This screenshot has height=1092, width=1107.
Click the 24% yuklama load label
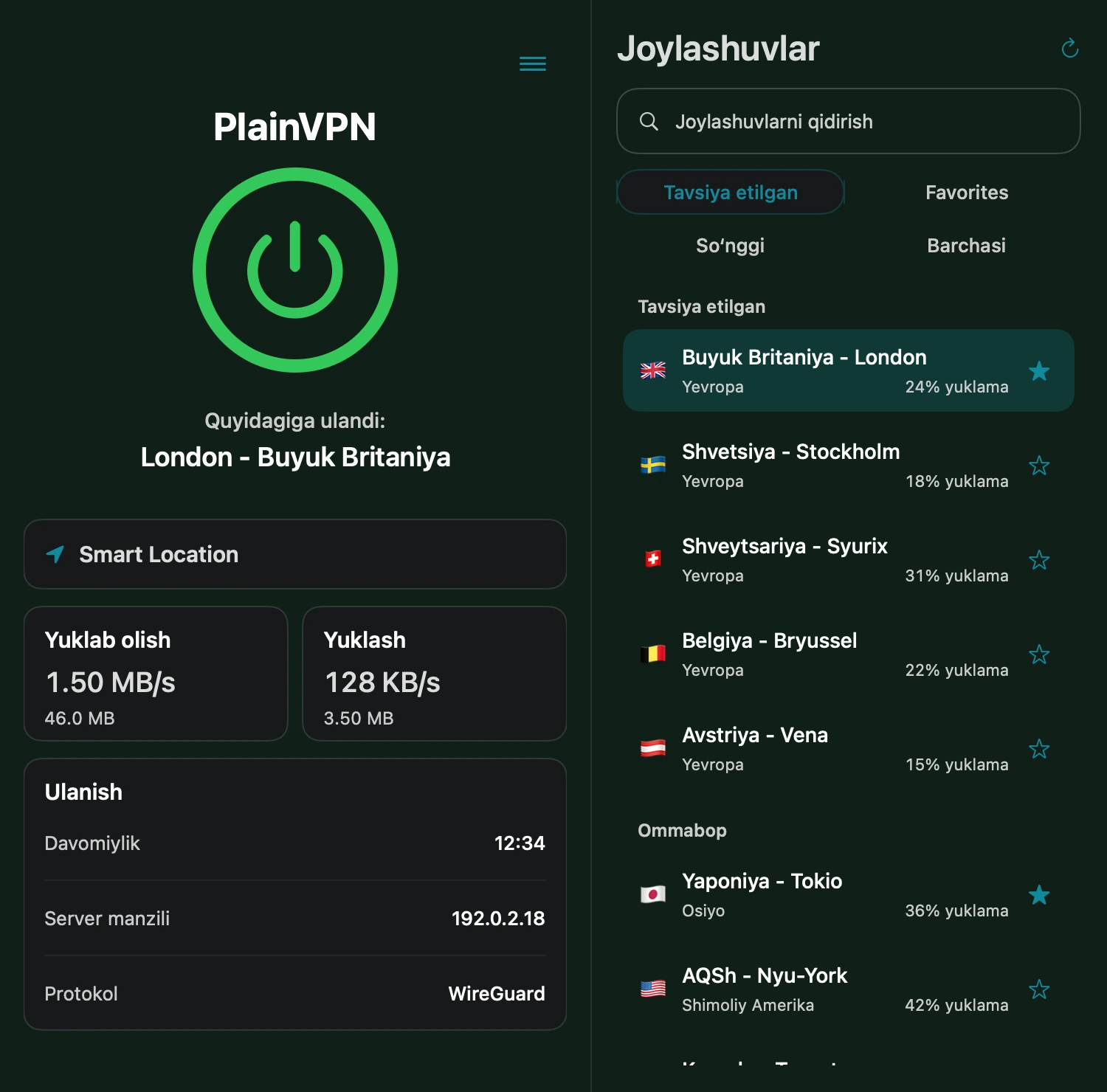tap(956, 387)
